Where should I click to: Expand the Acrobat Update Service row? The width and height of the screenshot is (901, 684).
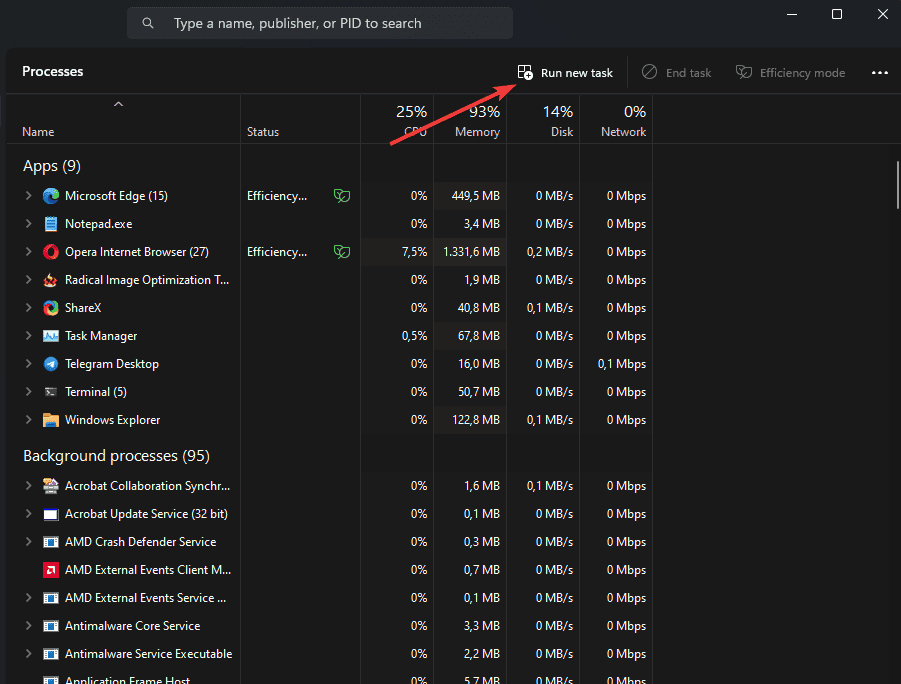pyautogui.click(x=28, y=514)
